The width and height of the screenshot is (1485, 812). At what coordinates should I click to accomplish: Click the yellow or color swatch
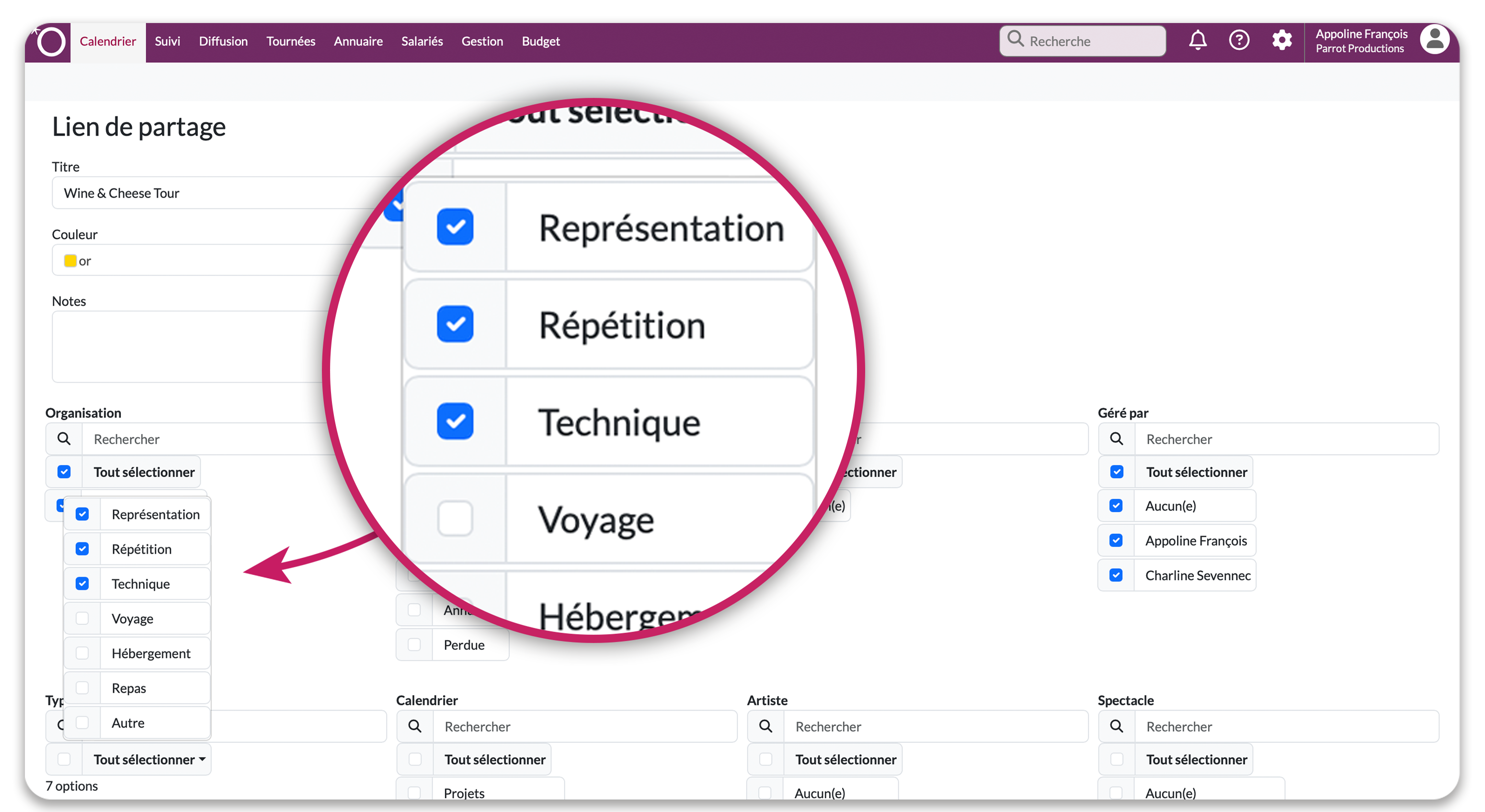point(70,260)
